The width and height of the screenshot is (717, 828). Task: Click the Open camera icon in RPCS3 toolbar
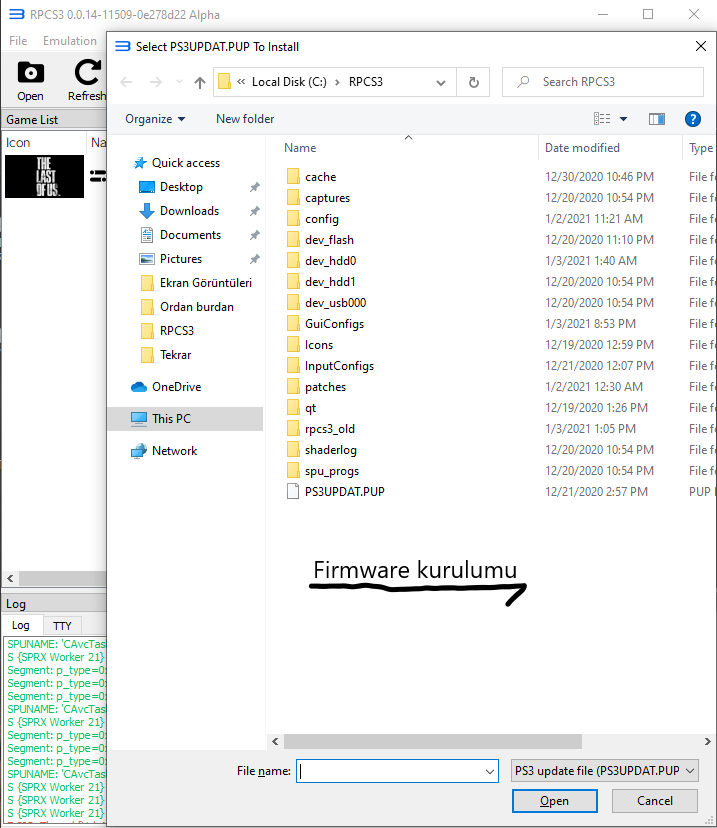point(31,73)
